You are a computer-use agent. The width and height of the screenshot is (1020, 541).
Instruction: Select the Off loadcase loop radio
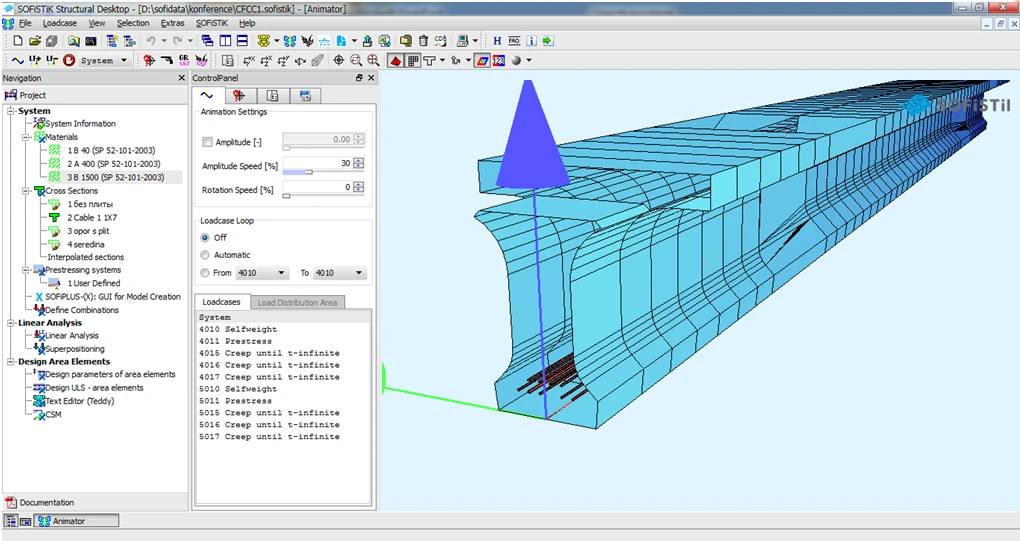pyautogui.click(x=205, y=237)
